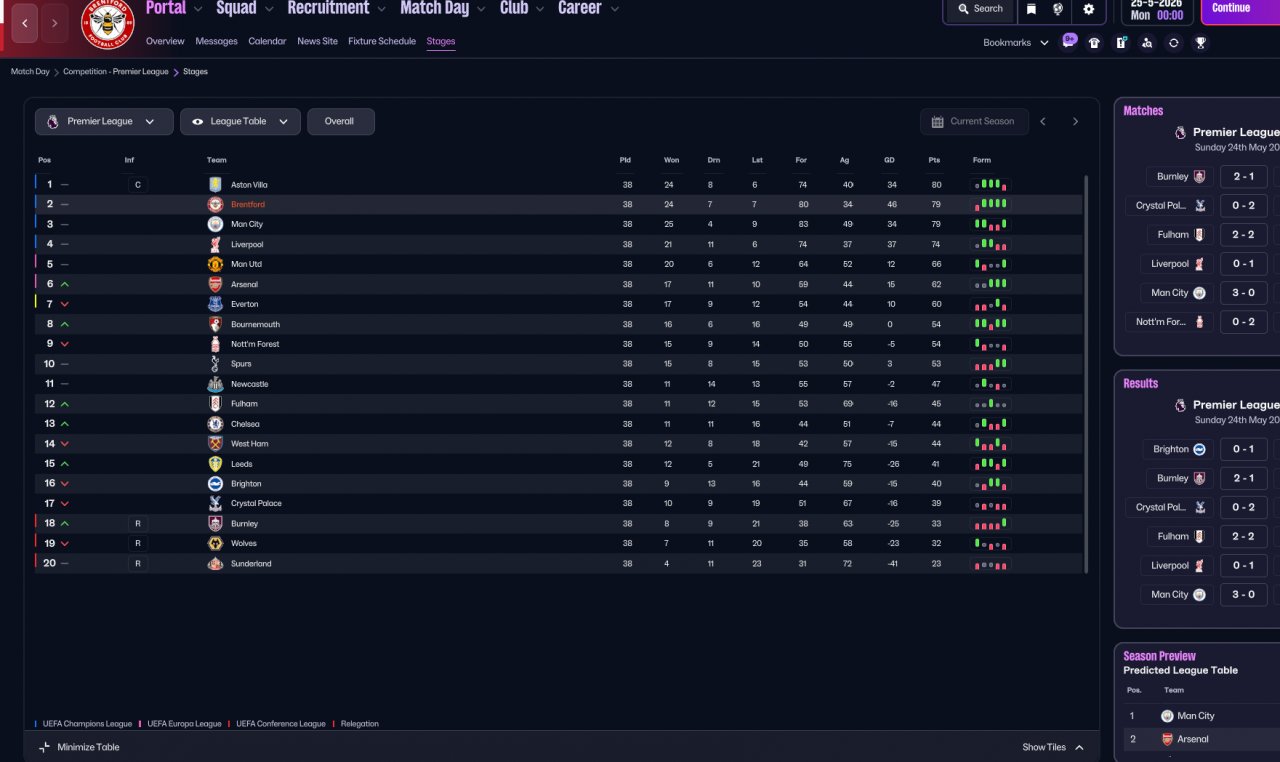Open the Fixture Schedule tab

pyautogui.click(x=382, y=41)
